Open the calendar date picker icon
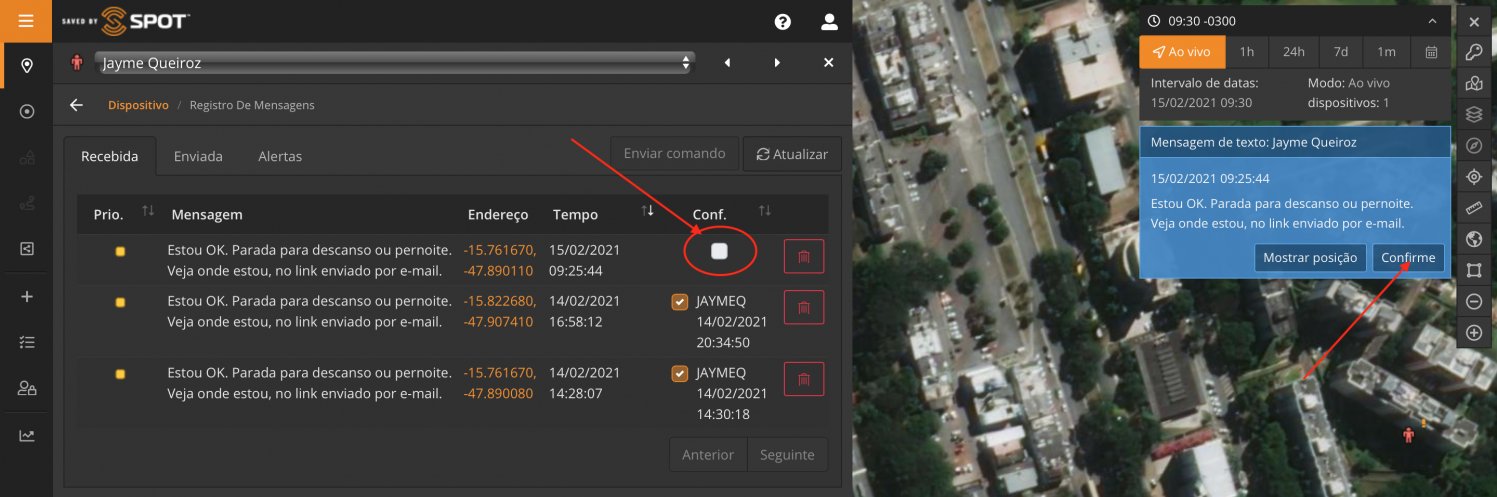This screenshot has width=1497, height=497. 1431,52
